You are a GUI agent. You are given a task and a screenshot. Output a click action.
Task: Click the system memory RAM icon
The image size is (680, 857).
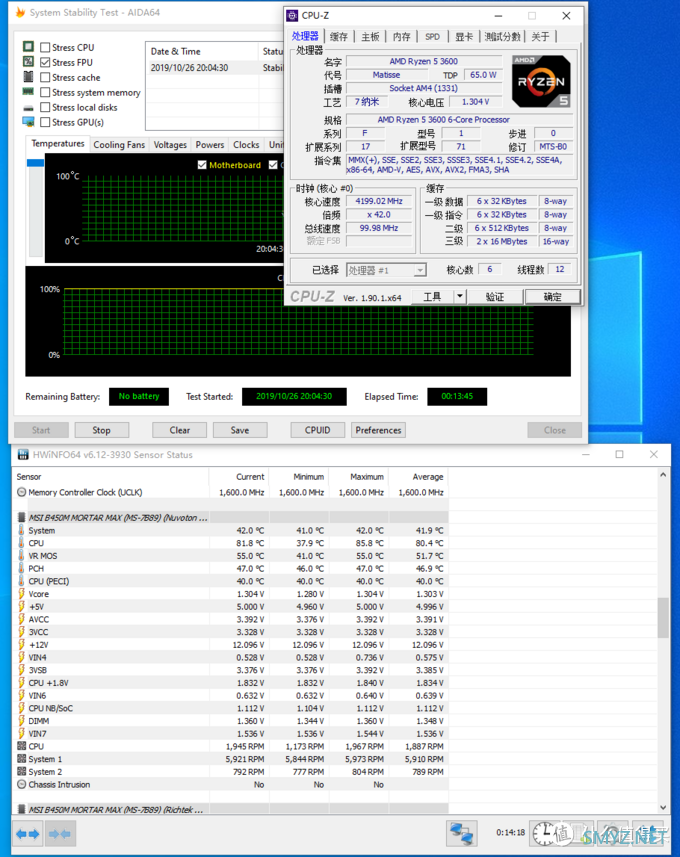[28, 92]
